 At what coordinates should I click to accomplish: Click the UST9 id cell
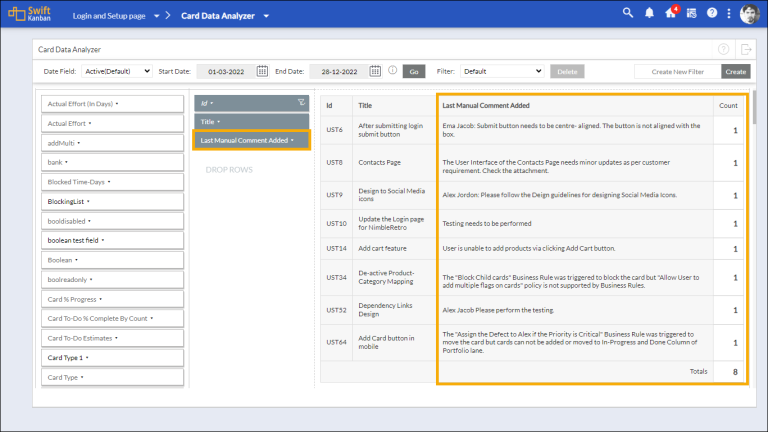[335, 194]
